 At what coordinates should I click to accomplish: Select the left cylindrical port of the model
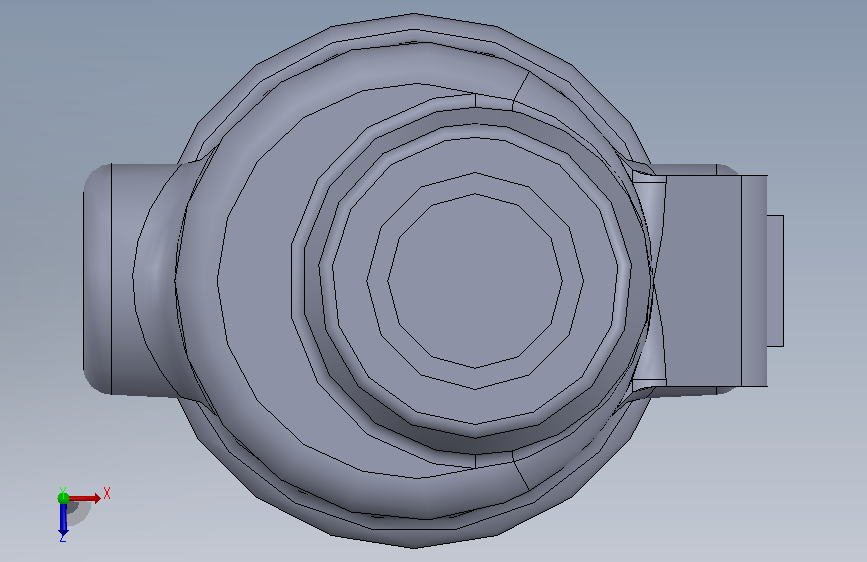point(130,279)
